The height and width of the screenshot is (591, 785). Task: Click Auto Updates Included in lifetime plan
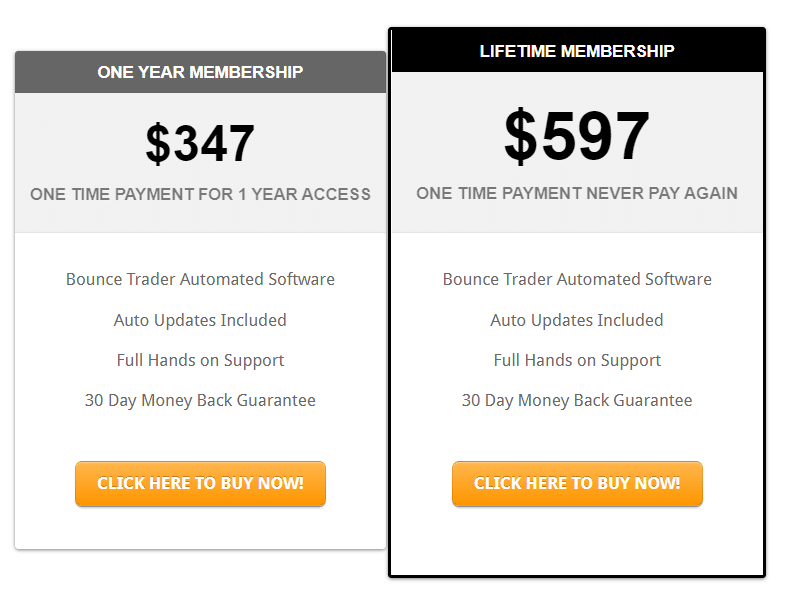pyautogui.click(x=577, y=320)
